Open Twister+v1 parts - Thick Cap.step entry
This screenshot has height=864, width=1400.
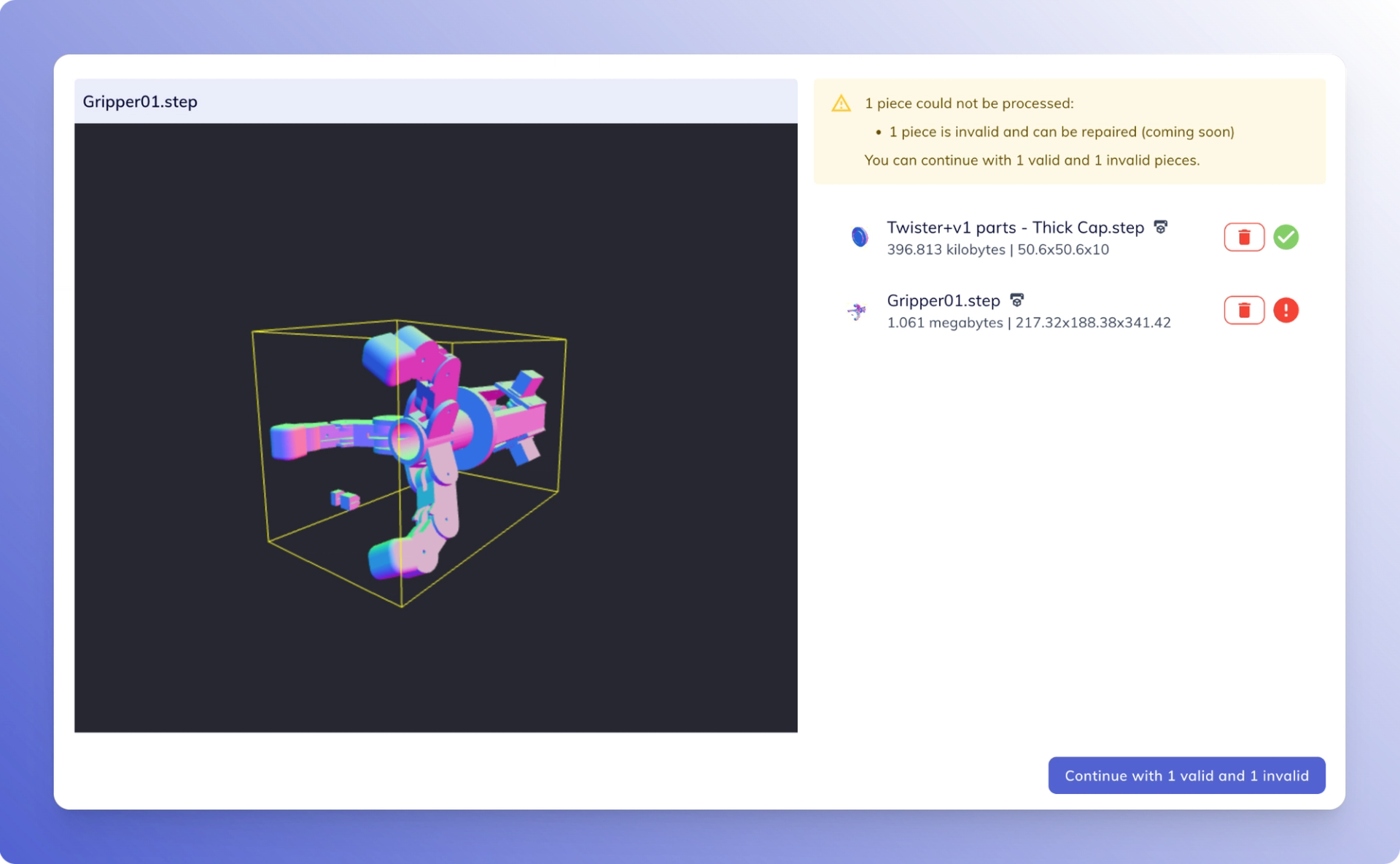click(1014, 227)
